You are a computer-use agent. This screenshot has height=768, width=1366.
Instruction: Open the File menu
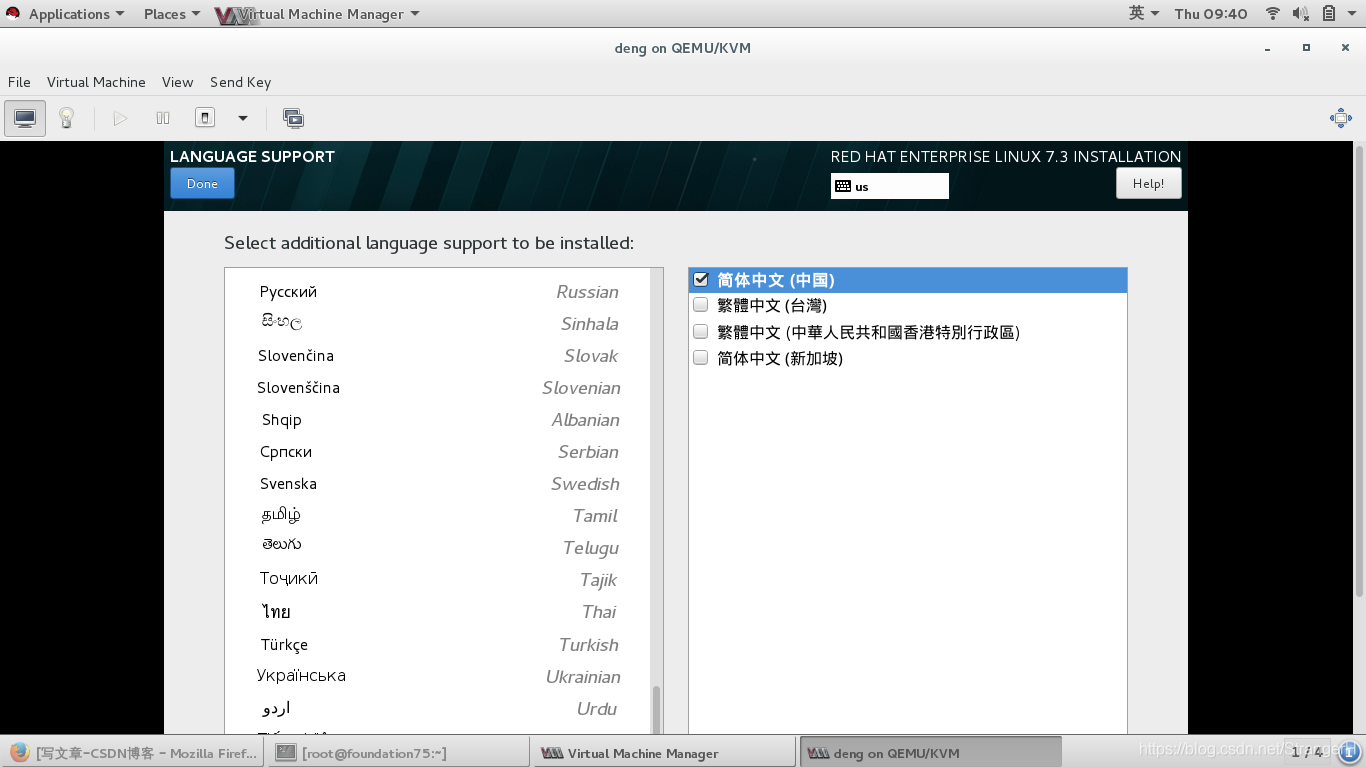coord(19,82)
